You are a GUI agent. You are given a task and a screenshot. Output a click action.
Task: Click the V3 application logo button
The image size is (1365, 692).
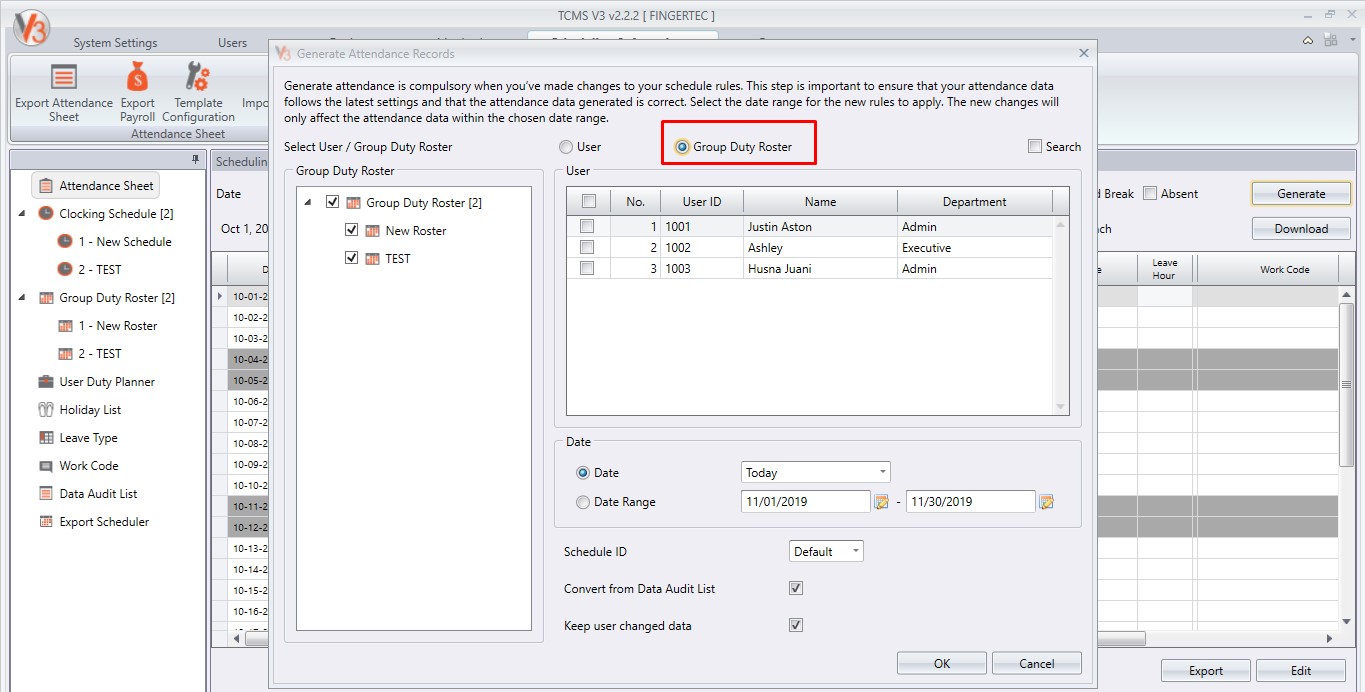pyautogui.click(x=30, y=28)
